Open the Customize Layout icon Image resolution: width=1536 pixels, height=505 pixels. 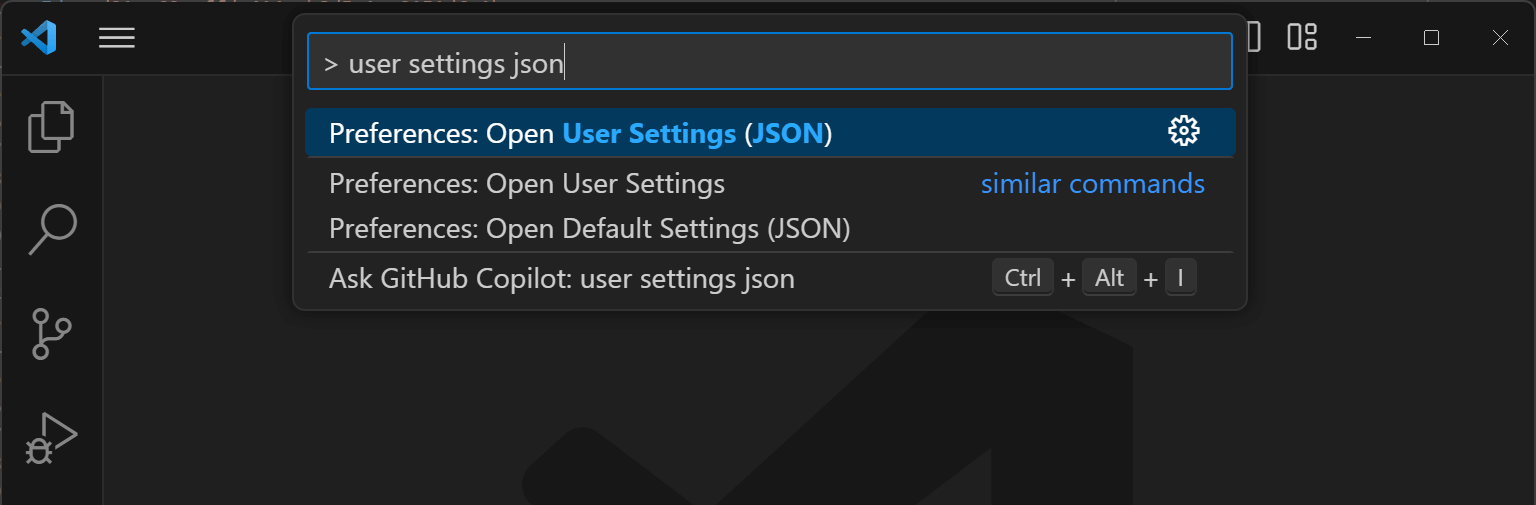pos(1301,38)
